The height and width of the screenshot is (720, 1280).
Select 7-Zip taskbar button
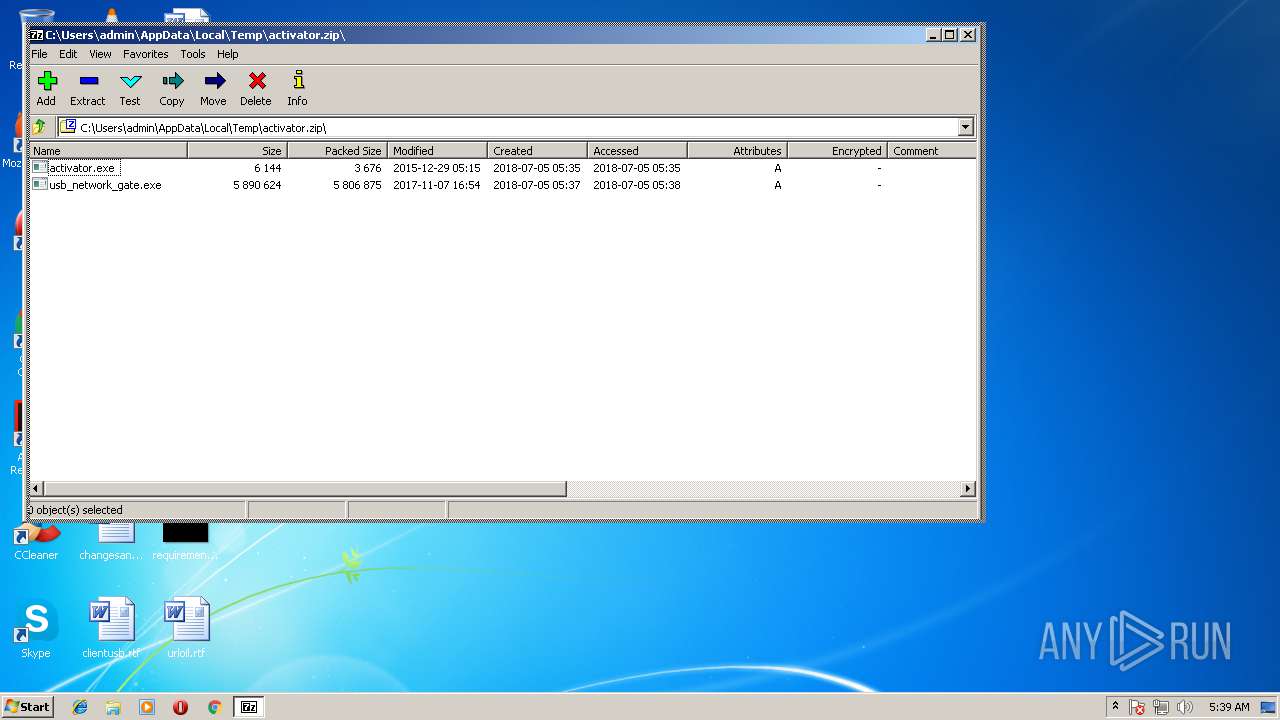click(x=249, y=707)
